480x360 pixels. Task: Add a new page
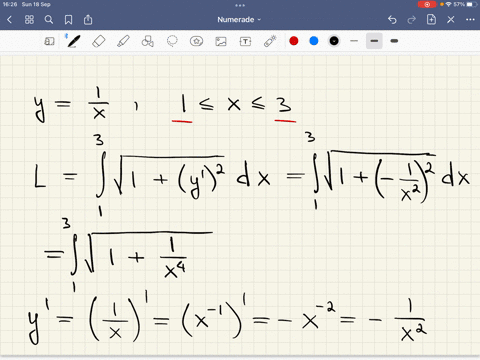(431, 19)
